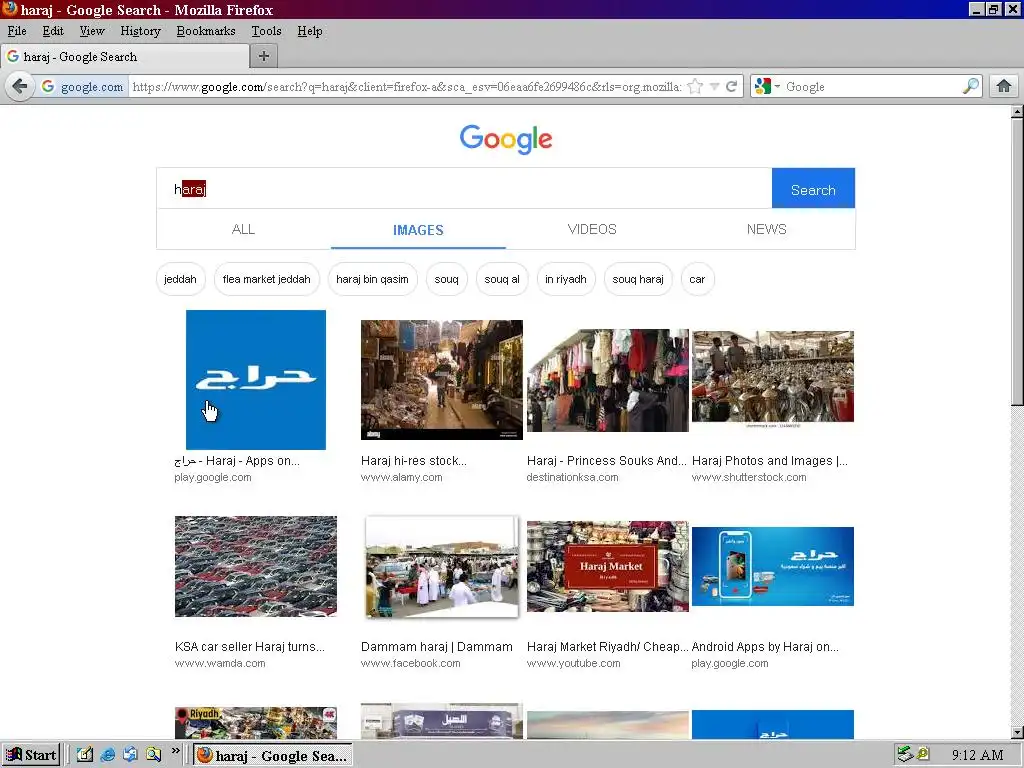
Task: Click 'Haraj hi-res stock...' result title
Action: coord(414,460)
